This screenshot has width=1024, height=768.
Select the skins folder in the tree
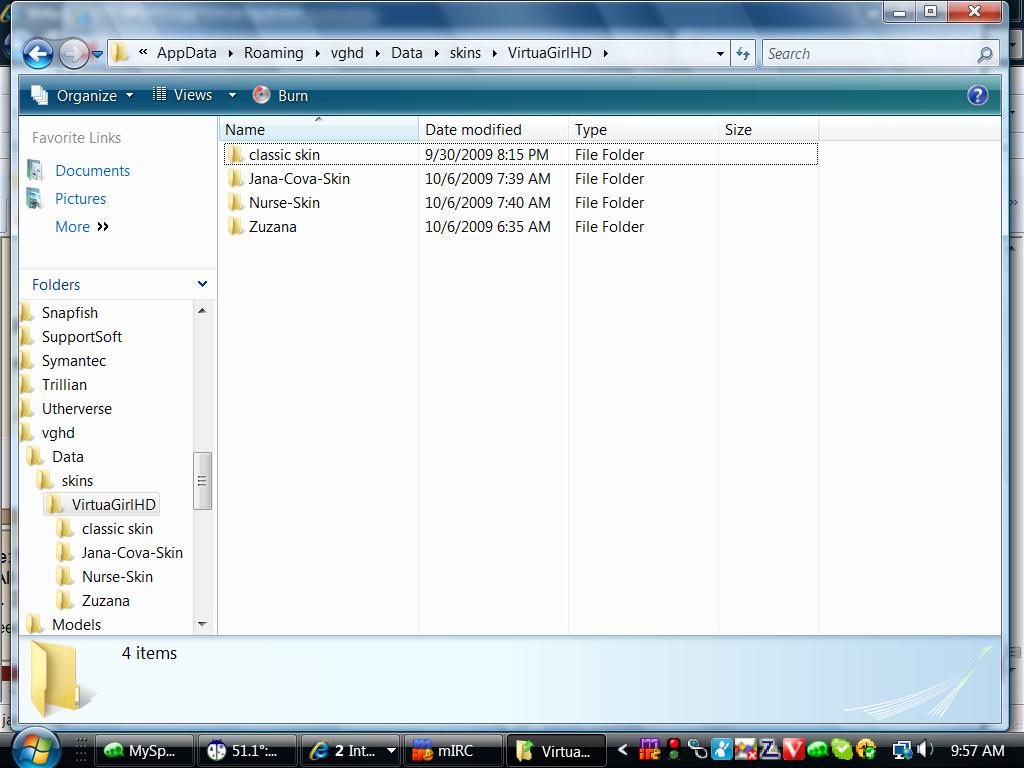(x=77, y=481)
